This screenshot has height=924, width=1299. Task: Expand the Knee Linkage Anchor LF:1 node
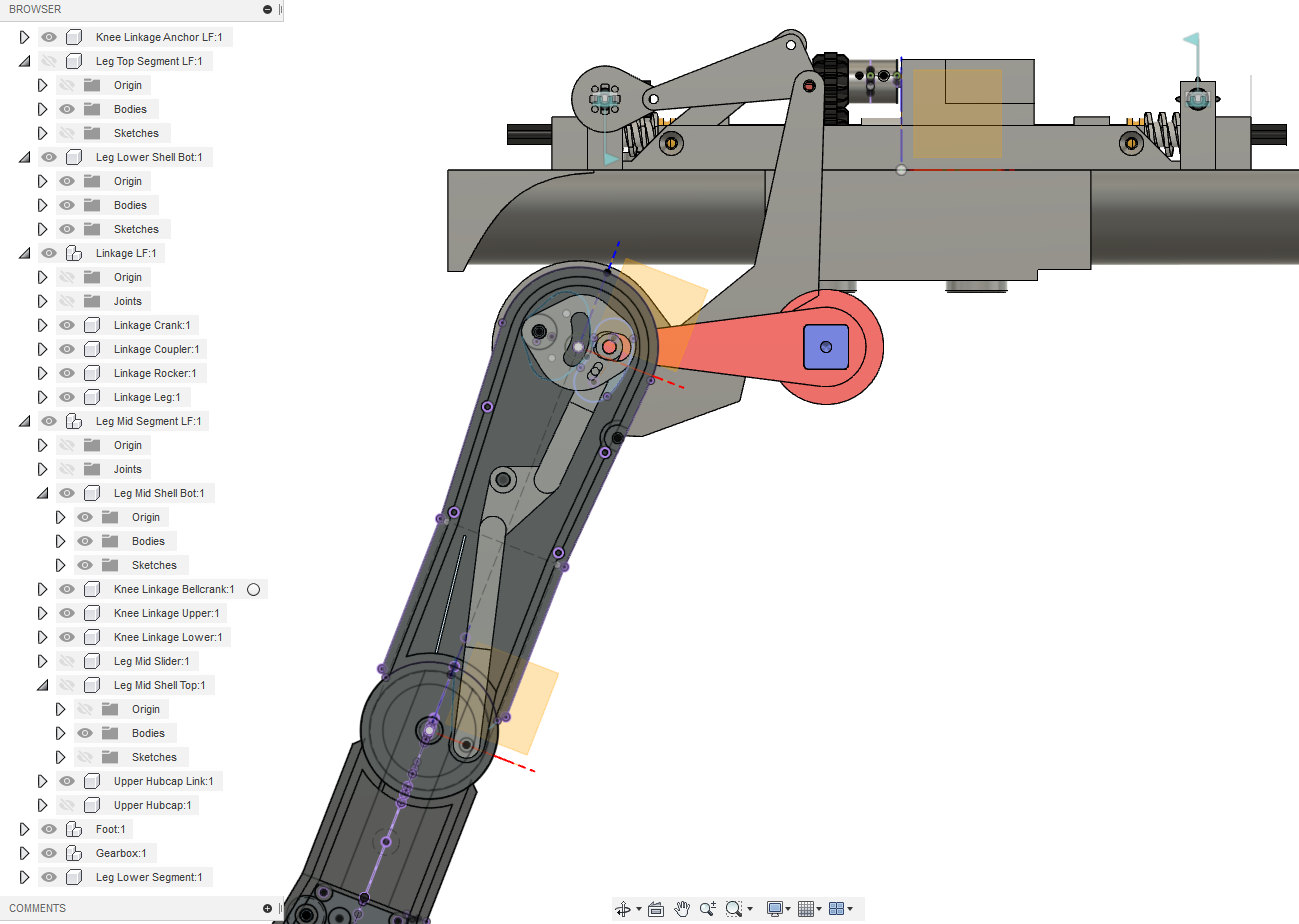pyautogui.click(x=25, y=37)
